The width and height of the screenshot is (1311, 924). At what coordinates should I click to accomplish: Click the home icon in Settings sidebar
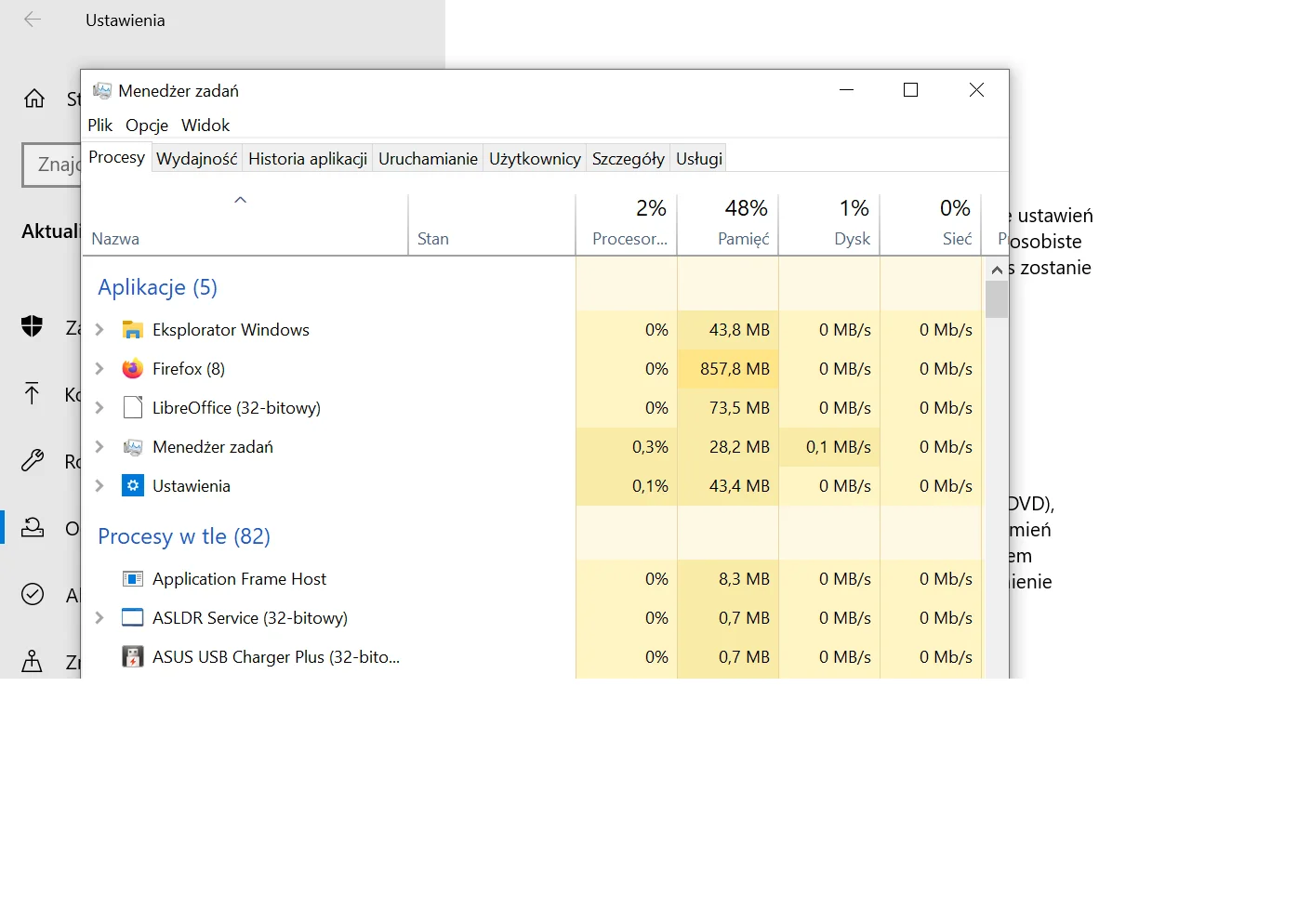coord(34,99)
